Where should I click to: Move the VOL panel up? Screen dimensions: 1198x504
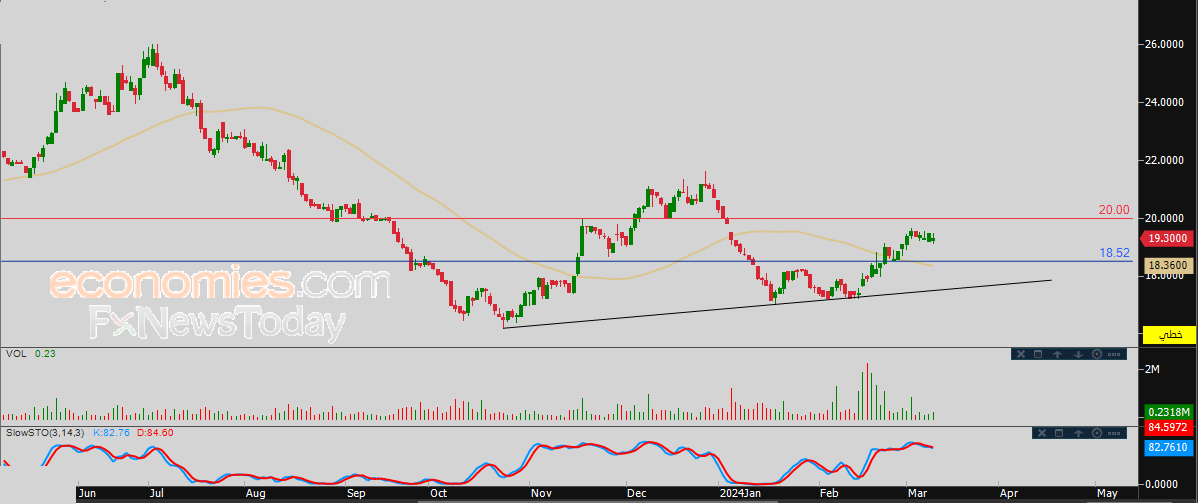coord(1057,354)
